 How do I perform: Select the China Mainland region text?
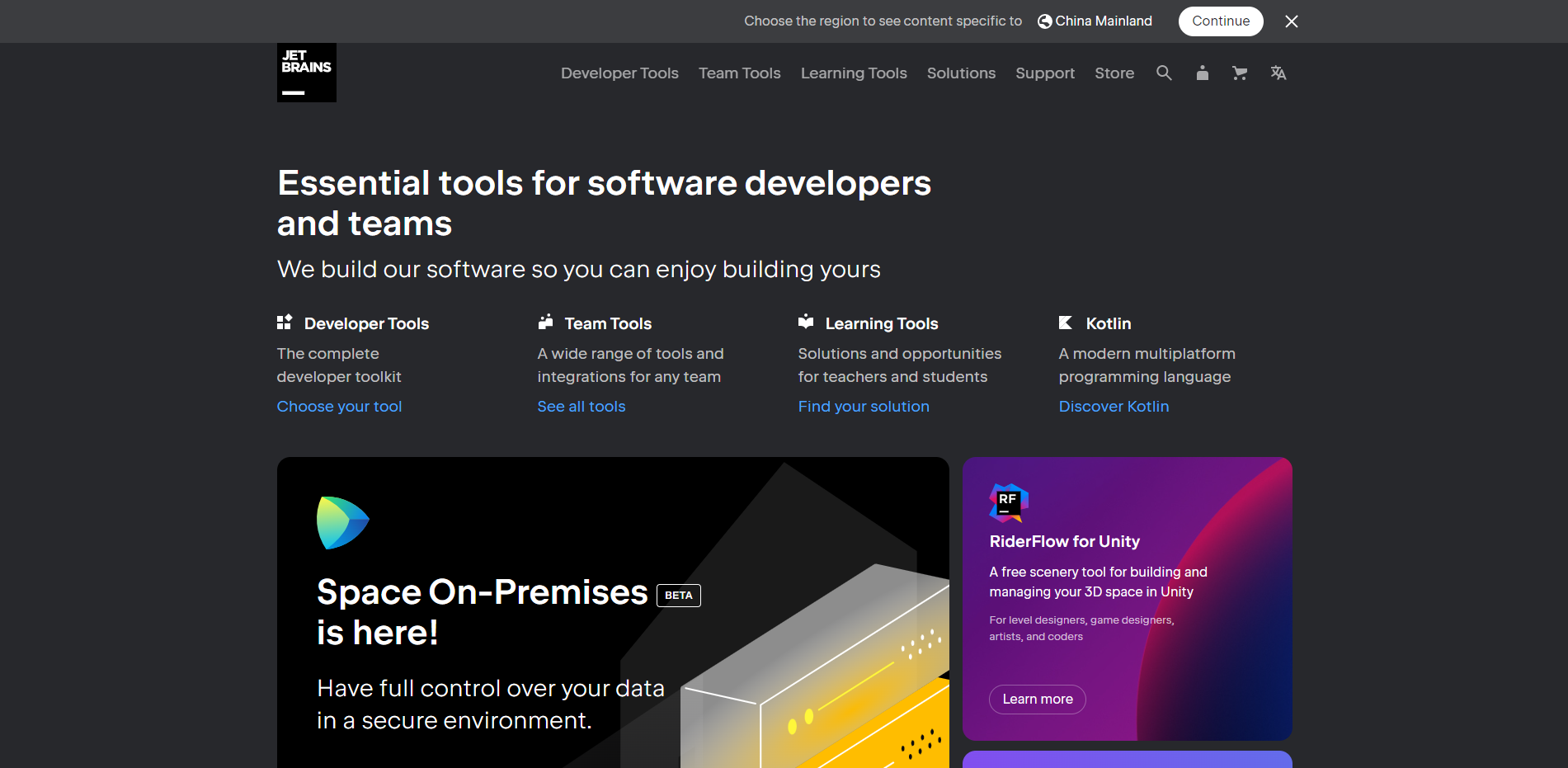click(1104, 21)
